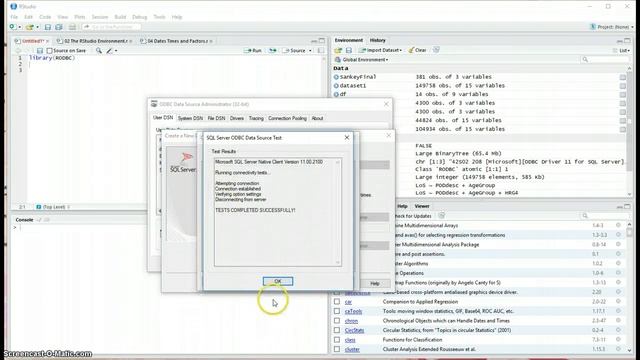Click the Clear button in Environment pane

click(x=418, y=50)
